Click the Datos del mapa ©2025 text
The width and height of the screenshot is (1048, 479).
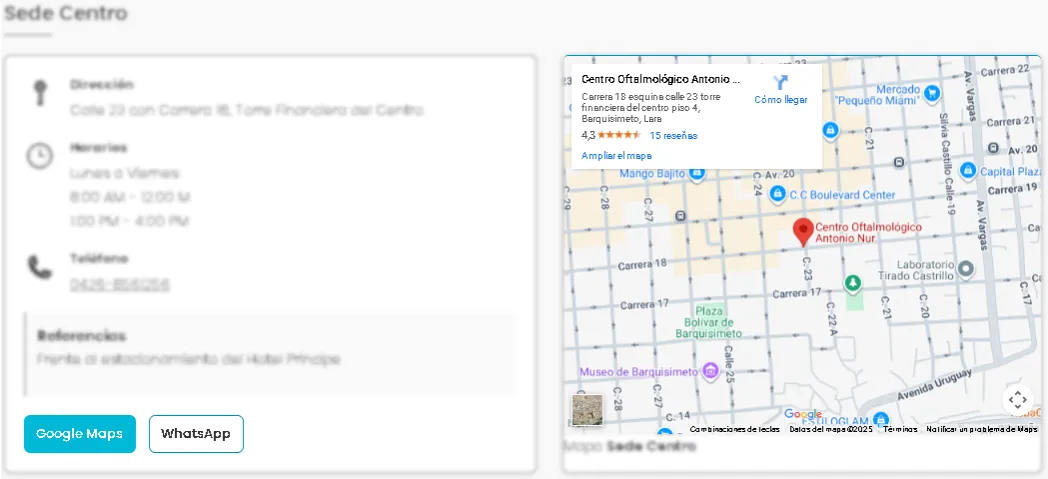(x=831, y=430)
